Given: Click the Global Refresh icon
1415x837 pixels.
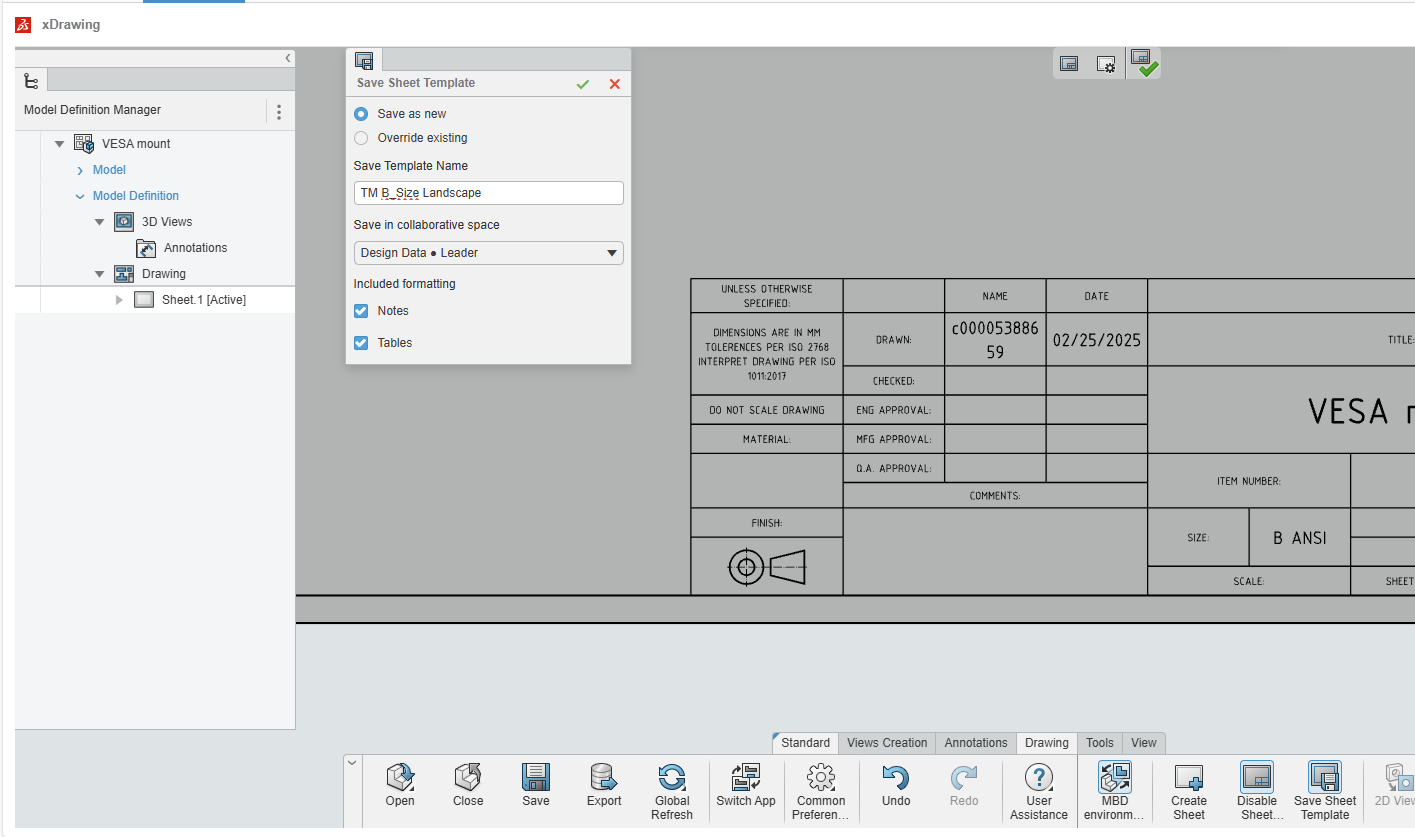Looking at the screenshot, I should point(672,778).
